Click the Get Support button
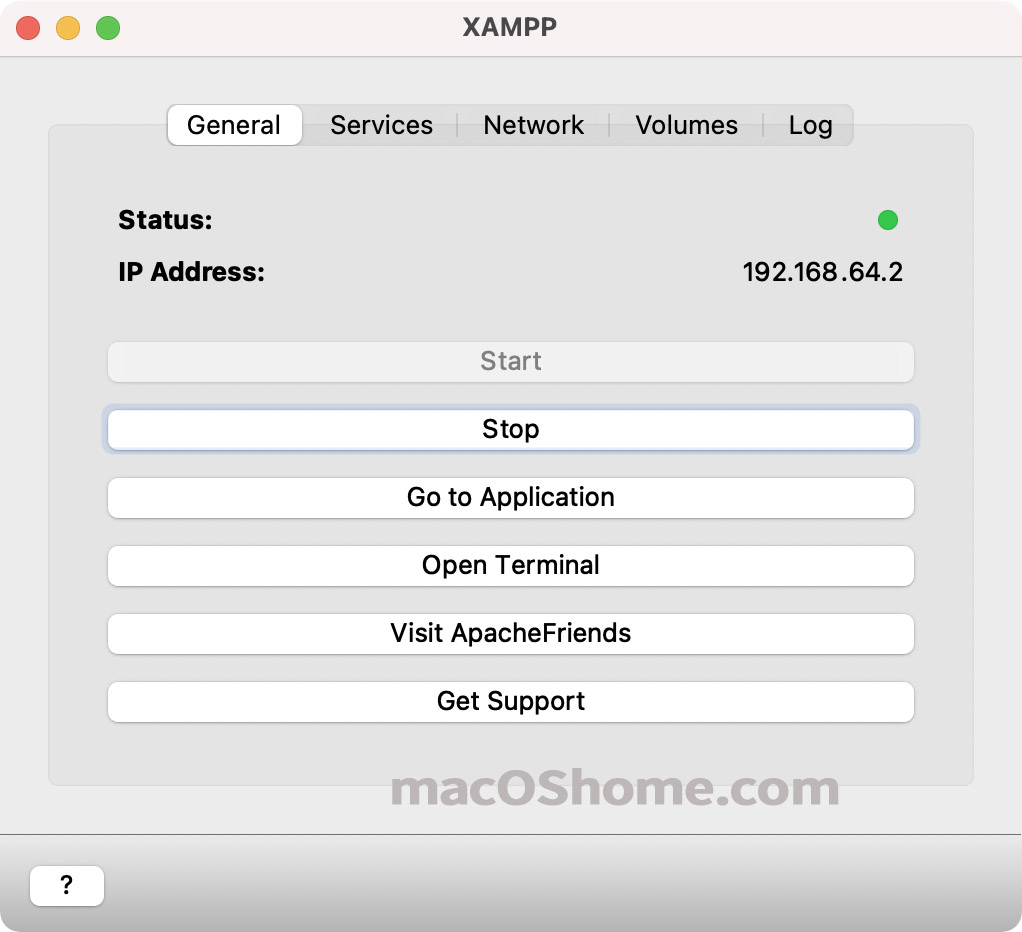1022x932 pixels. pyautogui.click(x=510, y=702)
